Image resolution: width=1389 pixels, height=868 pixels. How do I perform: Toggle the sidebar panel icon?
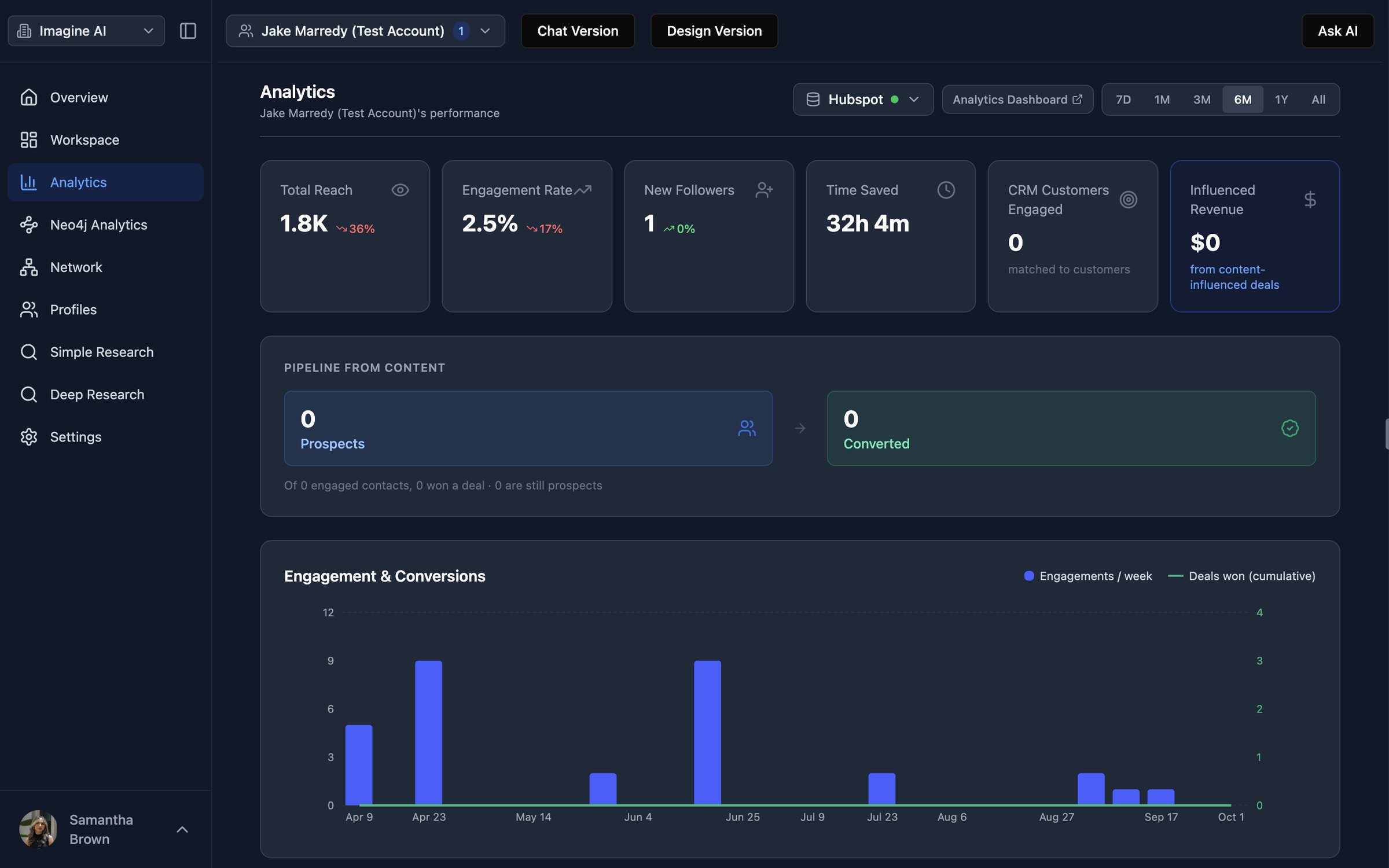point(188,31)
